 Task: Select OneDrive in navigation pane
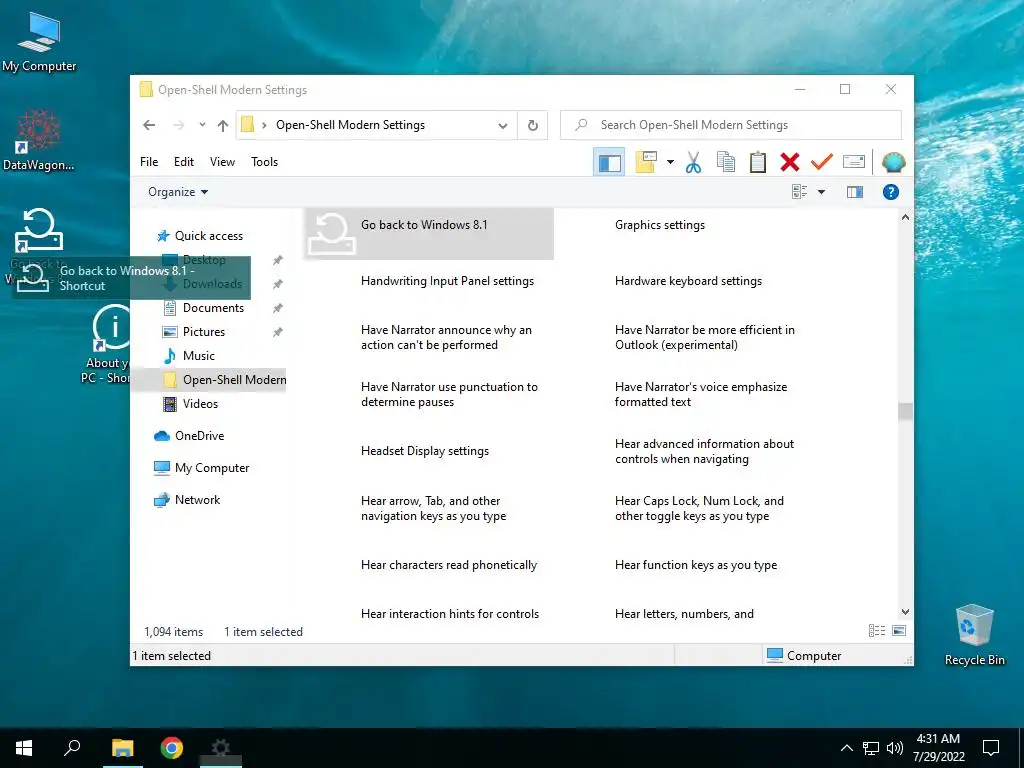(x=199, y=436)
